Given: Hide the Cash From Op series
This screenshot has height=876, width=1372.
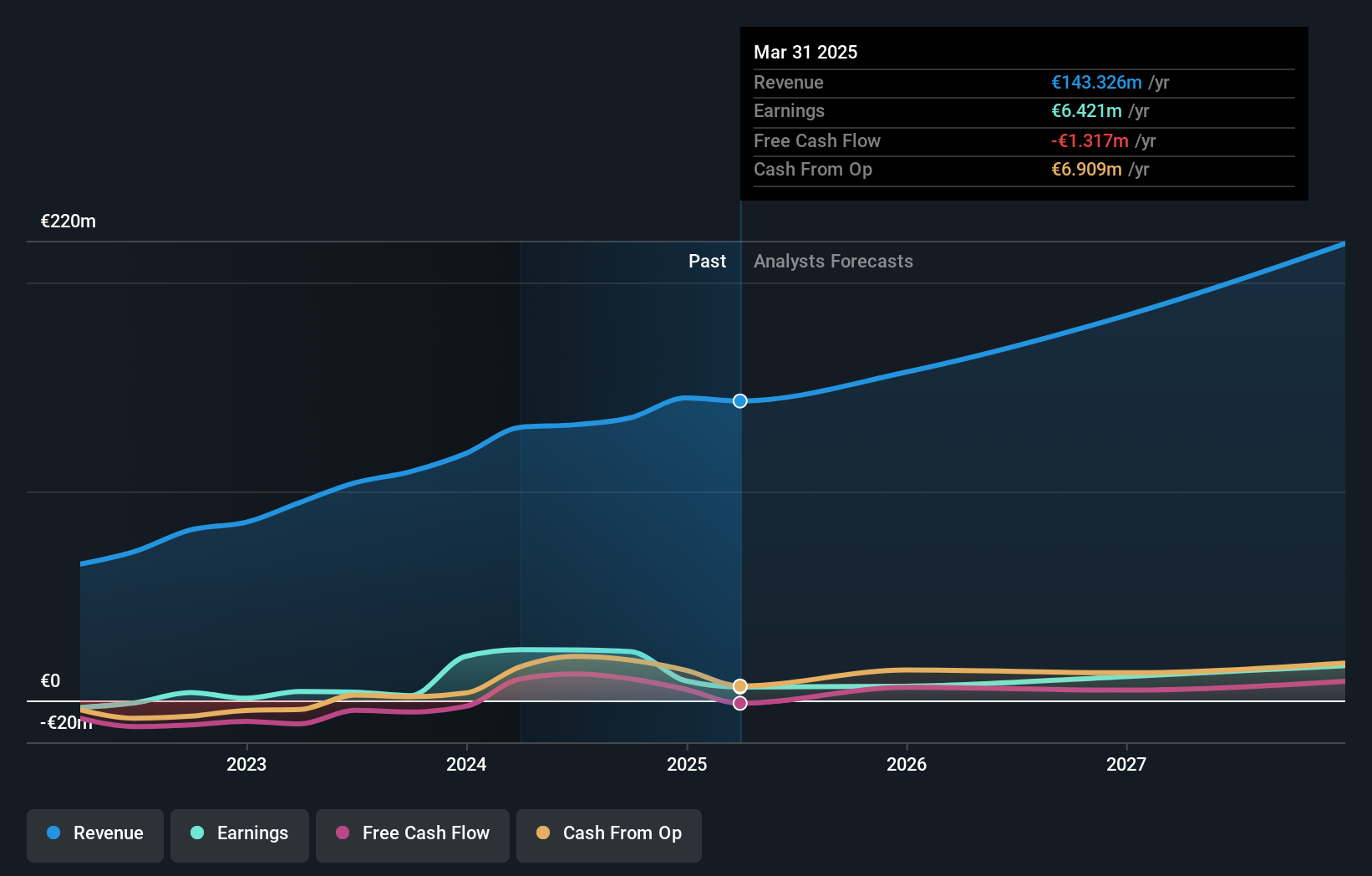Looking at the screenshot, I should point(608,835).
